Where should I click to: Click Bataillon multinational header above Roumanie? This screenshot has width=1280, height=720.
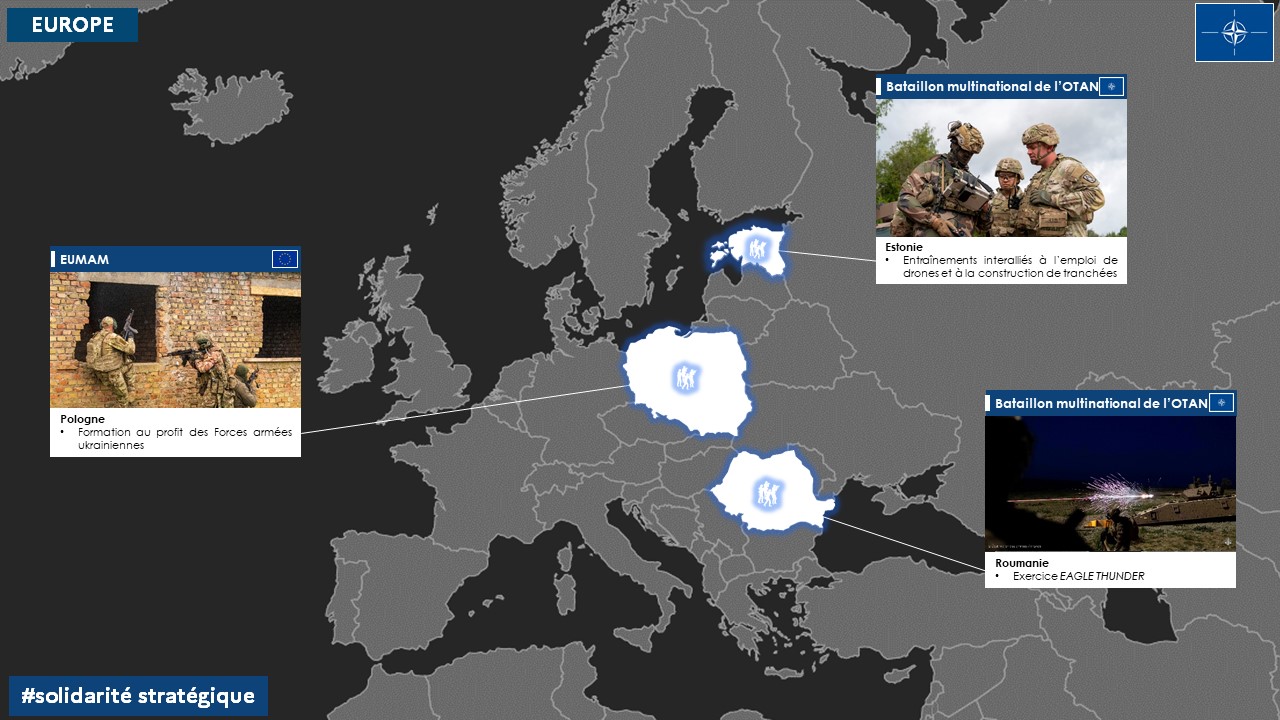(1110, 403)
